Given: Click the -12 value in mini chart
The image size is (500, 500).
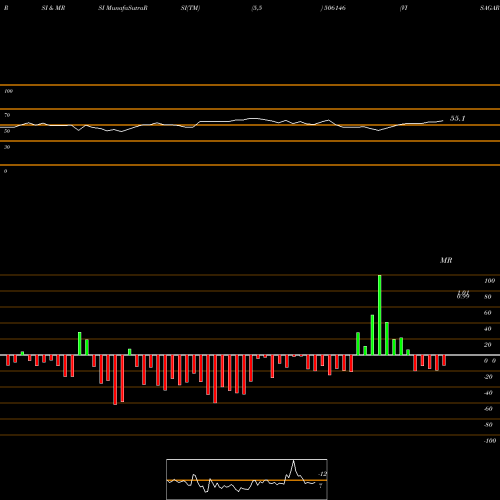Looking at the screenshot, I should coord(323,474).
